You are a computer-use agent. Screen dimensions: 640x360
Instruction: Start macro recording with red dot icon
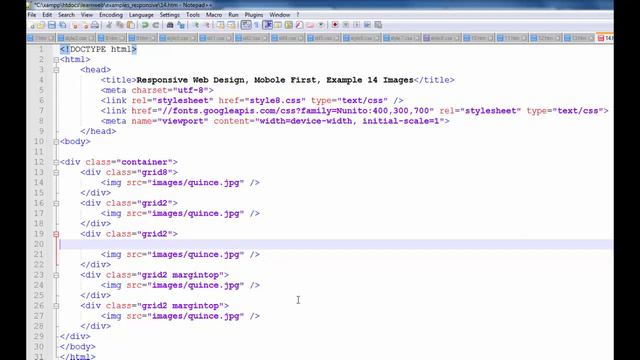tap(335, 25)
